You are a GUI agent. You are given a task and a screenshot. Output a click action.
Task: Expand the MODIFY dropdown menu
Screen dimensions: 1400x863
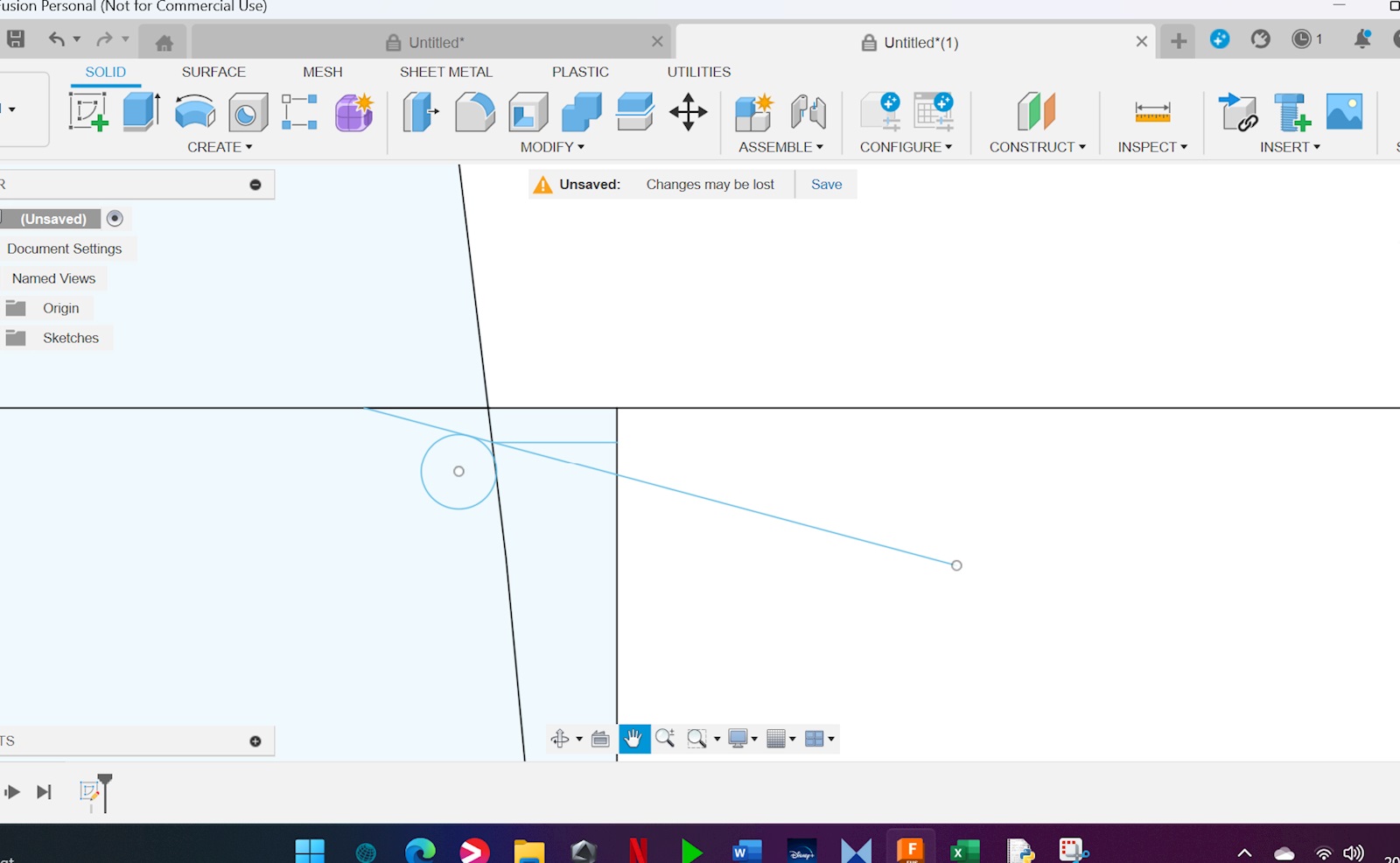tap(552, 147)
